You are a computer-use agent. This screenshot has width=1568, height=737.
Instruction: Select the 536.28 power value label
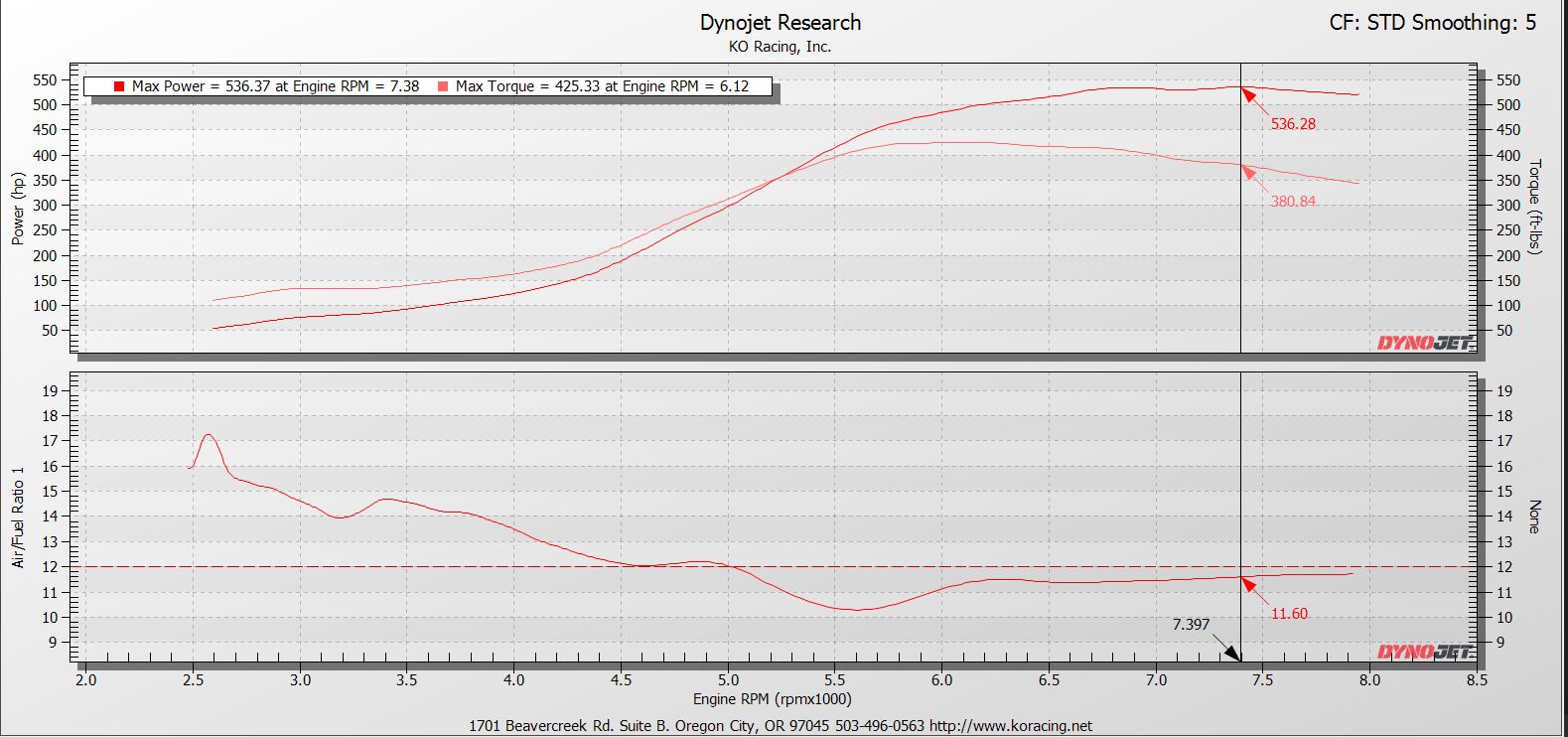pos(1293,124)
